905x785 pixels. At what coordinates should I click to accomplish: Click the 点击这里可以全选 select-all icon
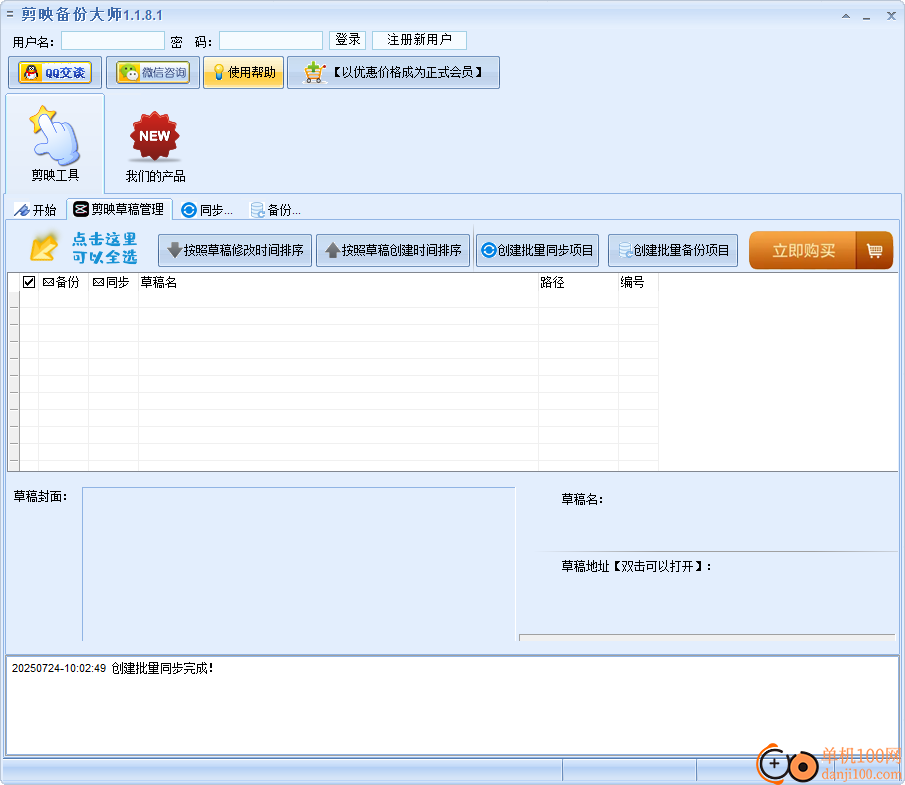tap(44, 248)
